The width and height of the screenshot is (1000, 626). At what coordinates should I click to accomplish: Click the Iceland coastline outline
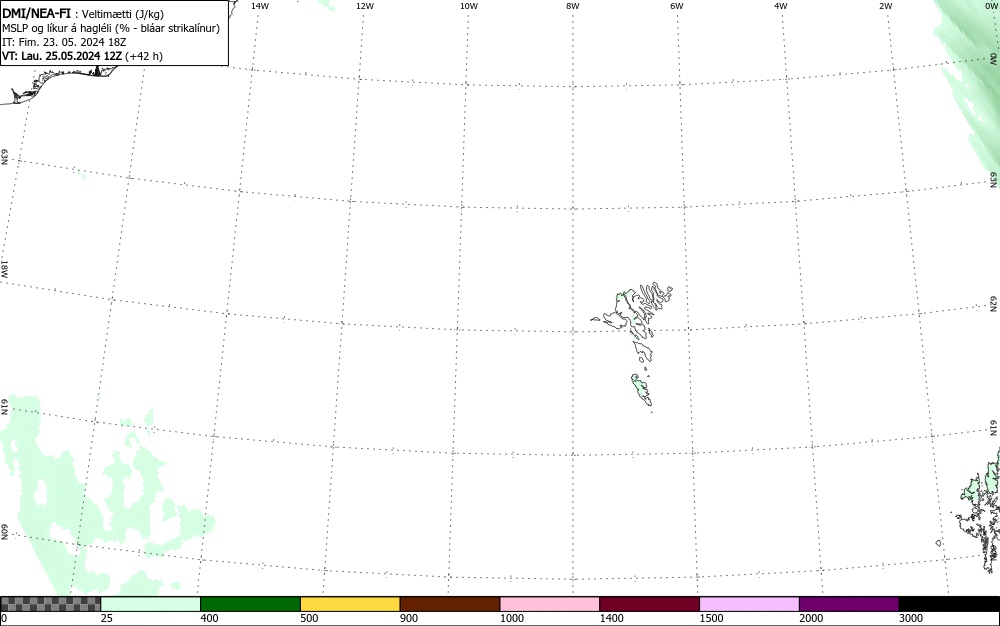click(x=57, y=83)
